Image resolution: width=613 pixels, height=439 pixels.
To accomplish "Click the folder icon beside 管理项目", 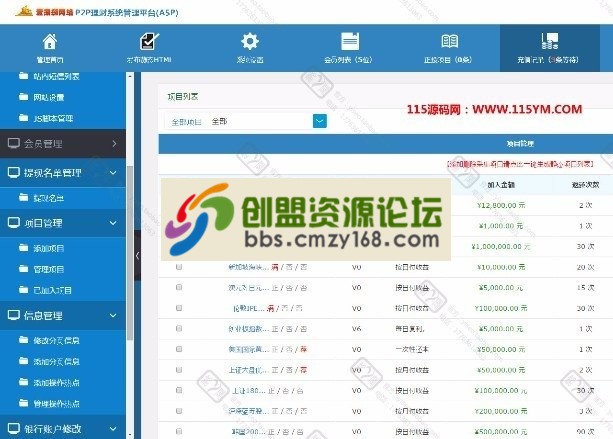I will pyautogui.click(x=23, y=269).
